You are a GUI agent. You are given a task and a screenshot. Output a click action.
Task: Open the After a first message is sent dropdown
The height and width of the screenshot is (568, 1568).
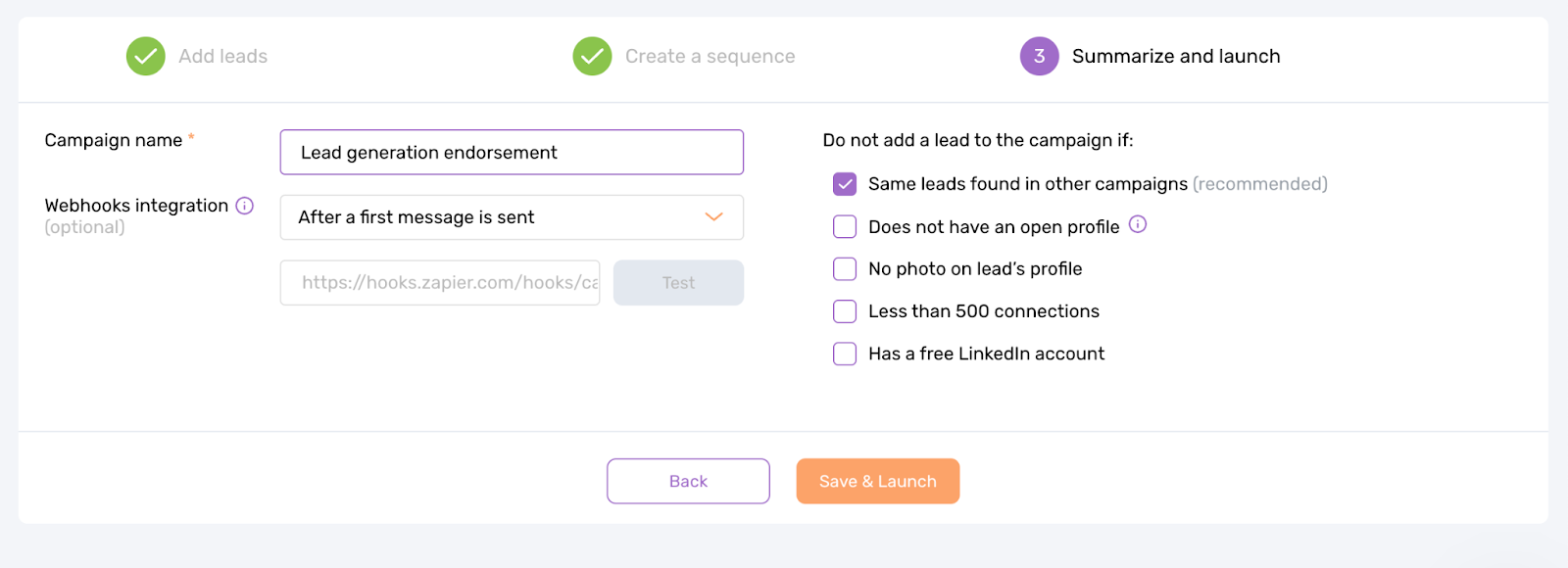[x=510, y=216]
